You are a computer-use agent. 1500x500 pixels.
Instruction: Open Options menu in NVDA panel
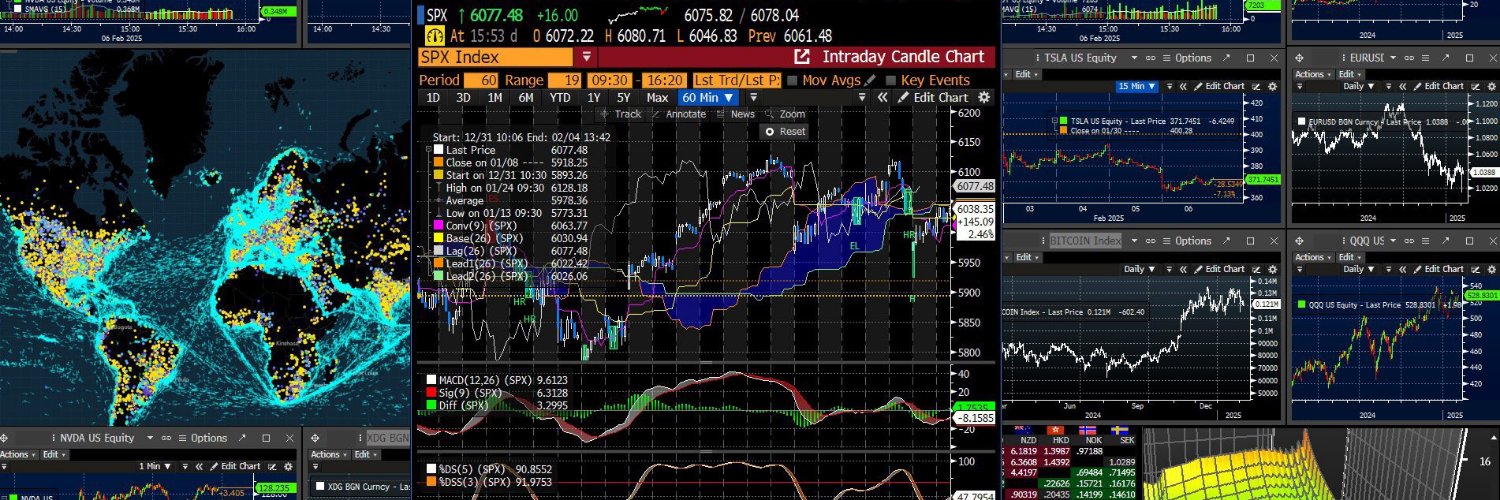203,438
